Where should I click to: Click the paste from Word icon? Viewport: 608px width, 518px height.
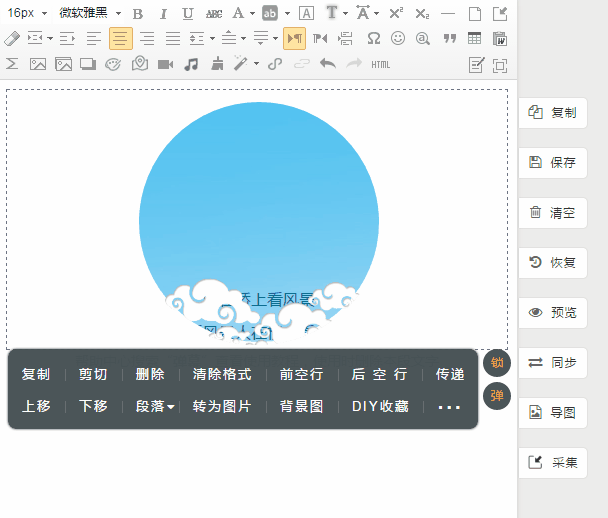pyautogui.click(x=500, y=38)
